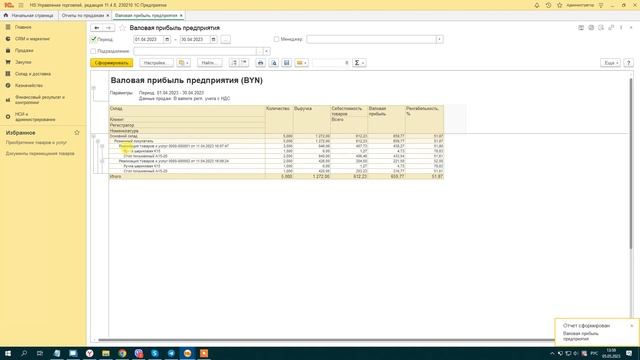Open send by email dropdown icon
The image size is (640, 360).
click(301, 63)
